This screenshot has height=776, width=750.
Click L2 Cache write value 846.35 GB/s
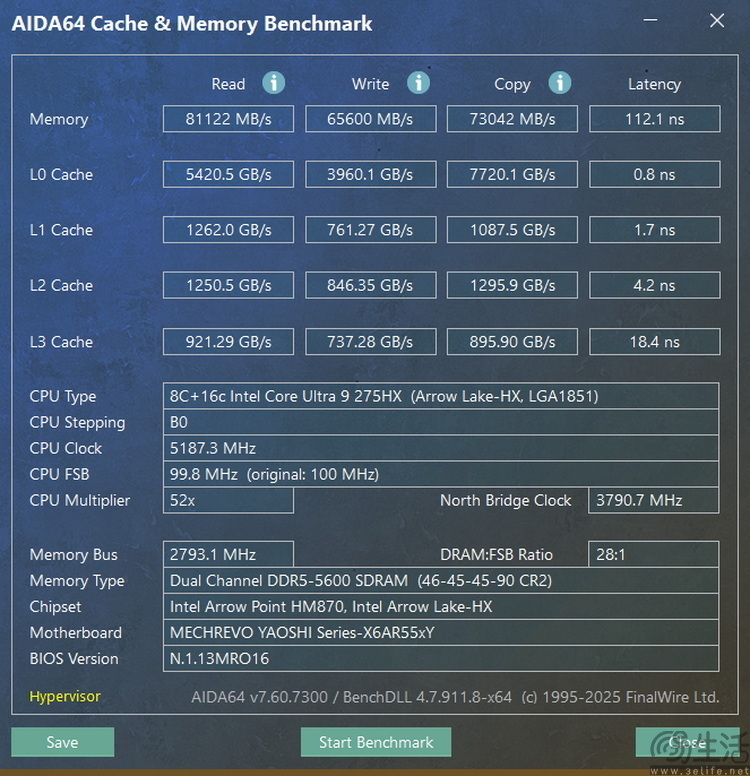pos(371,285)
